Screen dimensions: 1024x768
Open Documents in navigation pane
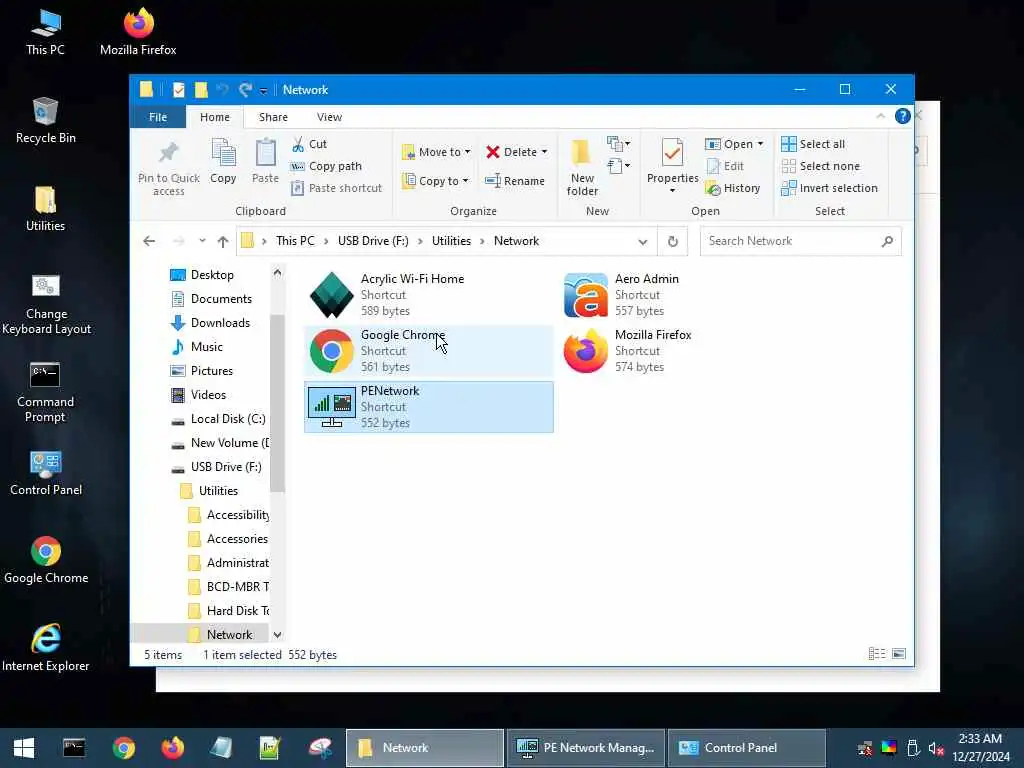pyautogui.click(x=210, y=299)
